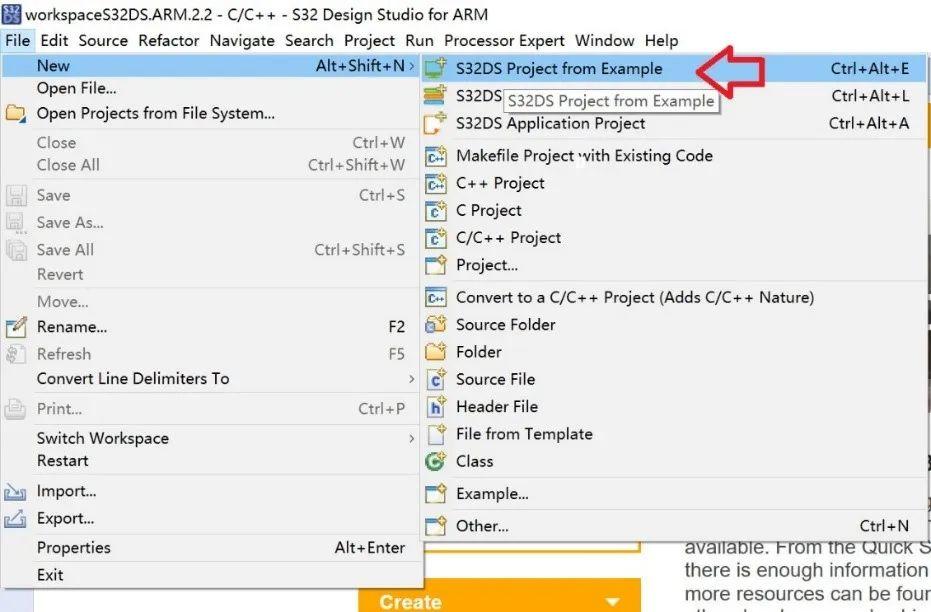Expand Convert Line Delimiters To submenu
Viewport: 931px width, 612px height.
click(411, 379)
